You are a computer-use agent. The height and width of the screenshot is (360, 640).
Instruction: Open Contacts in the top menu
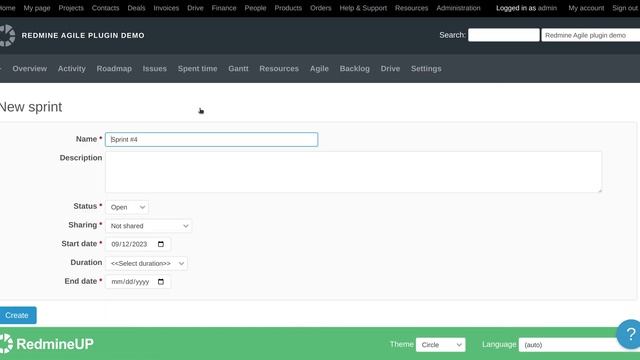click(x=105, y=8)
